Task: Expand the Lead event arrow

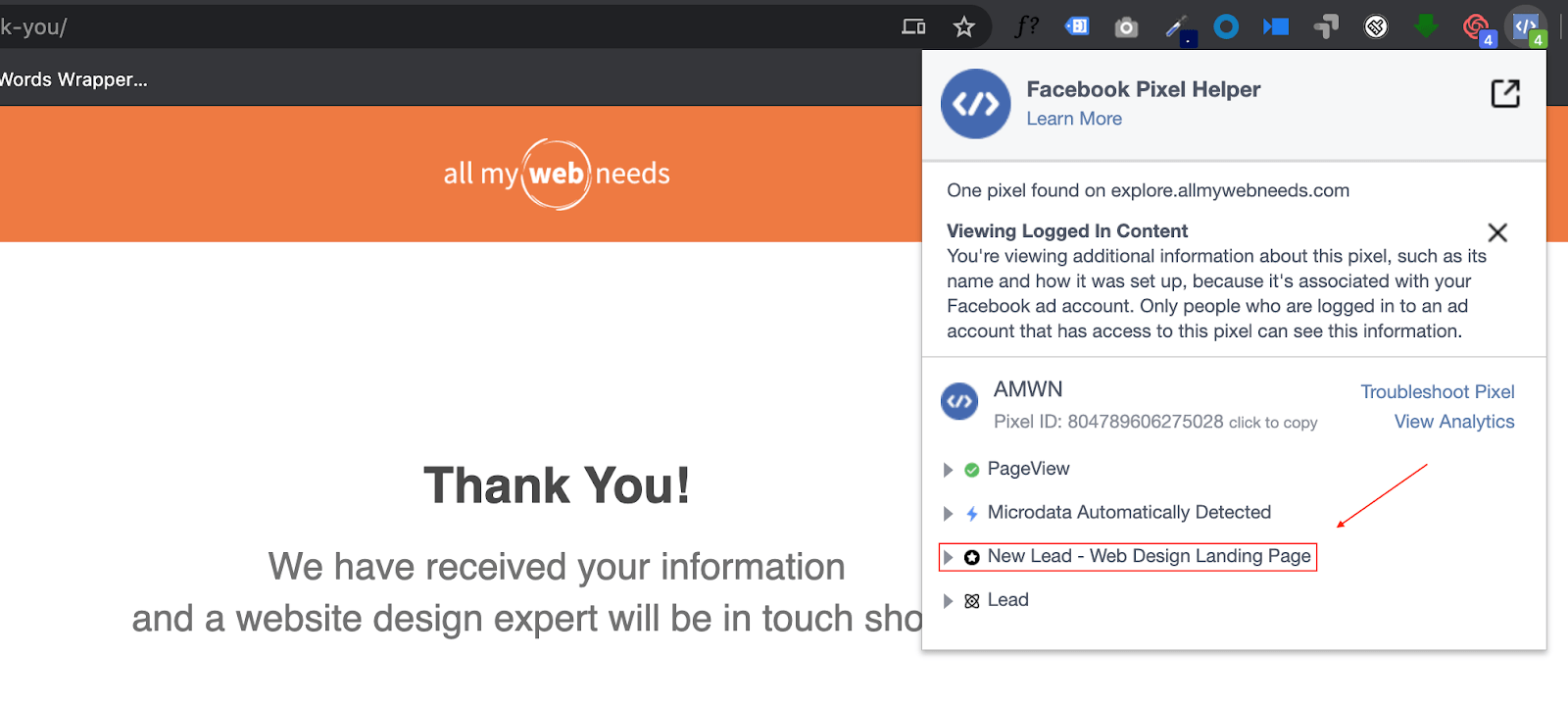Action: pos(948,601)
